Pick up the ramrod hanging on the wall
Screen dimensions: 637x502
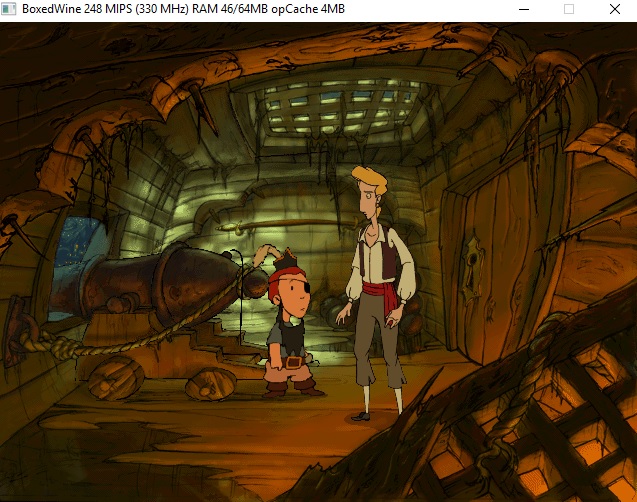(x=286, y=225)
